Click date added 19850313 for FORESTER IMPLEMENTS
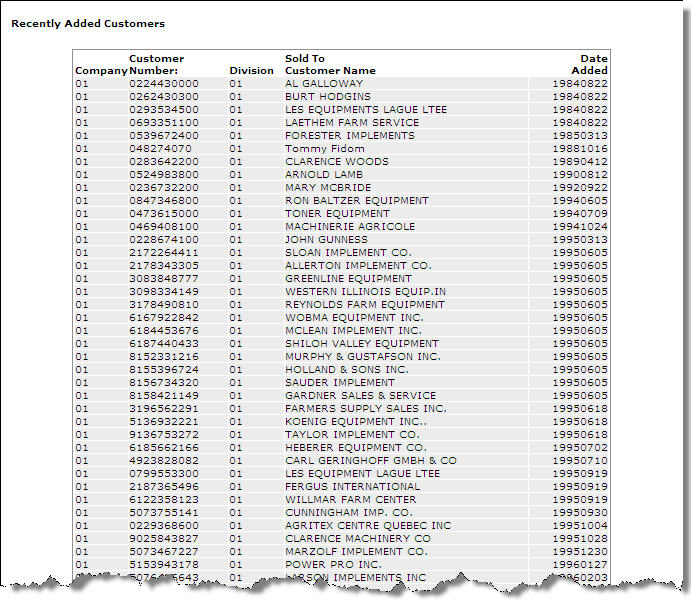 point(580,135)
